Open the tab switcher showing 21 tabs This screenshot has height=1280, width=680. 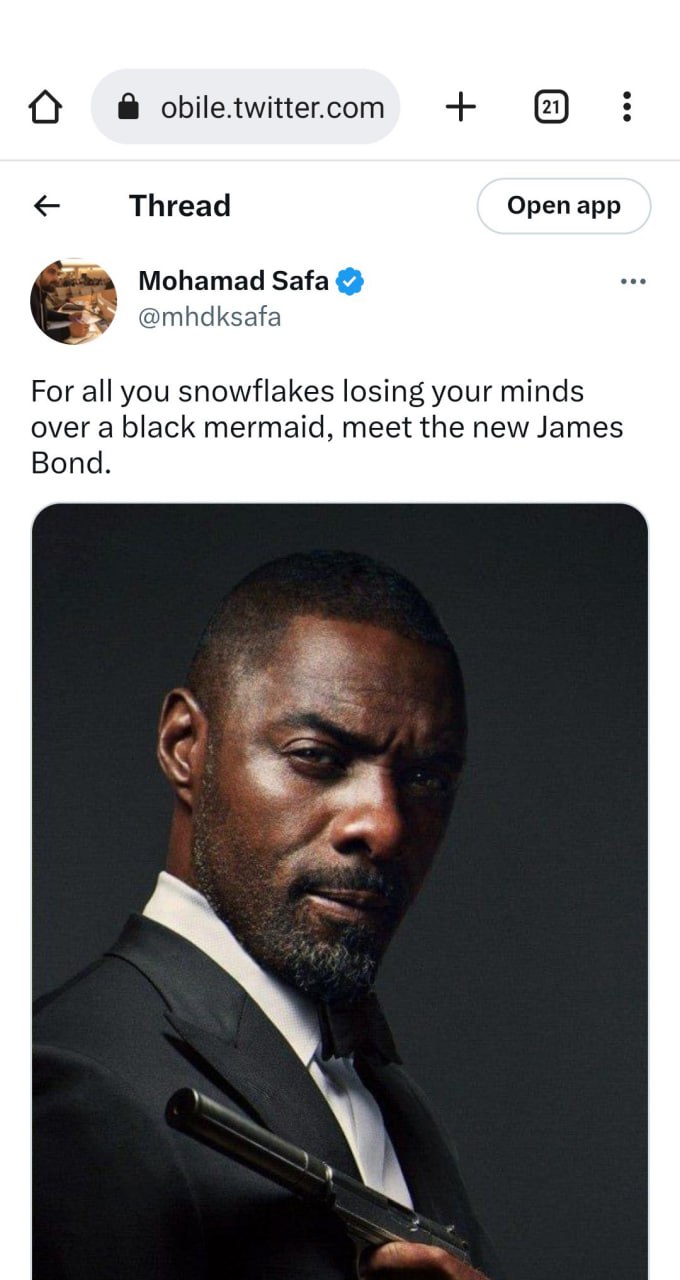(551, 107)
